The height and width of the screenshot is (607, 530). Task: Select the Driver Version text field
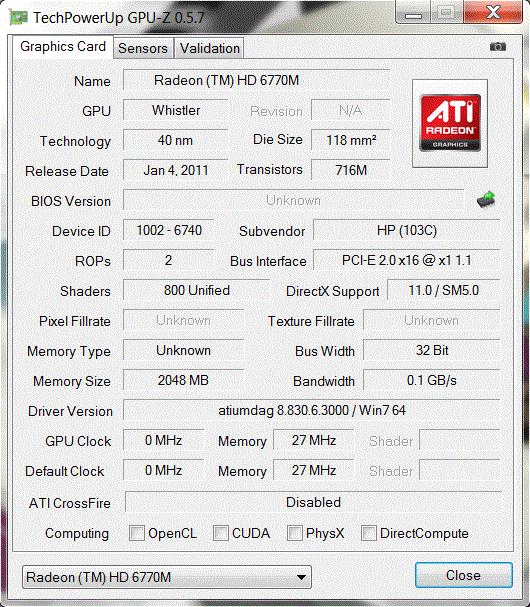[312, 410]
